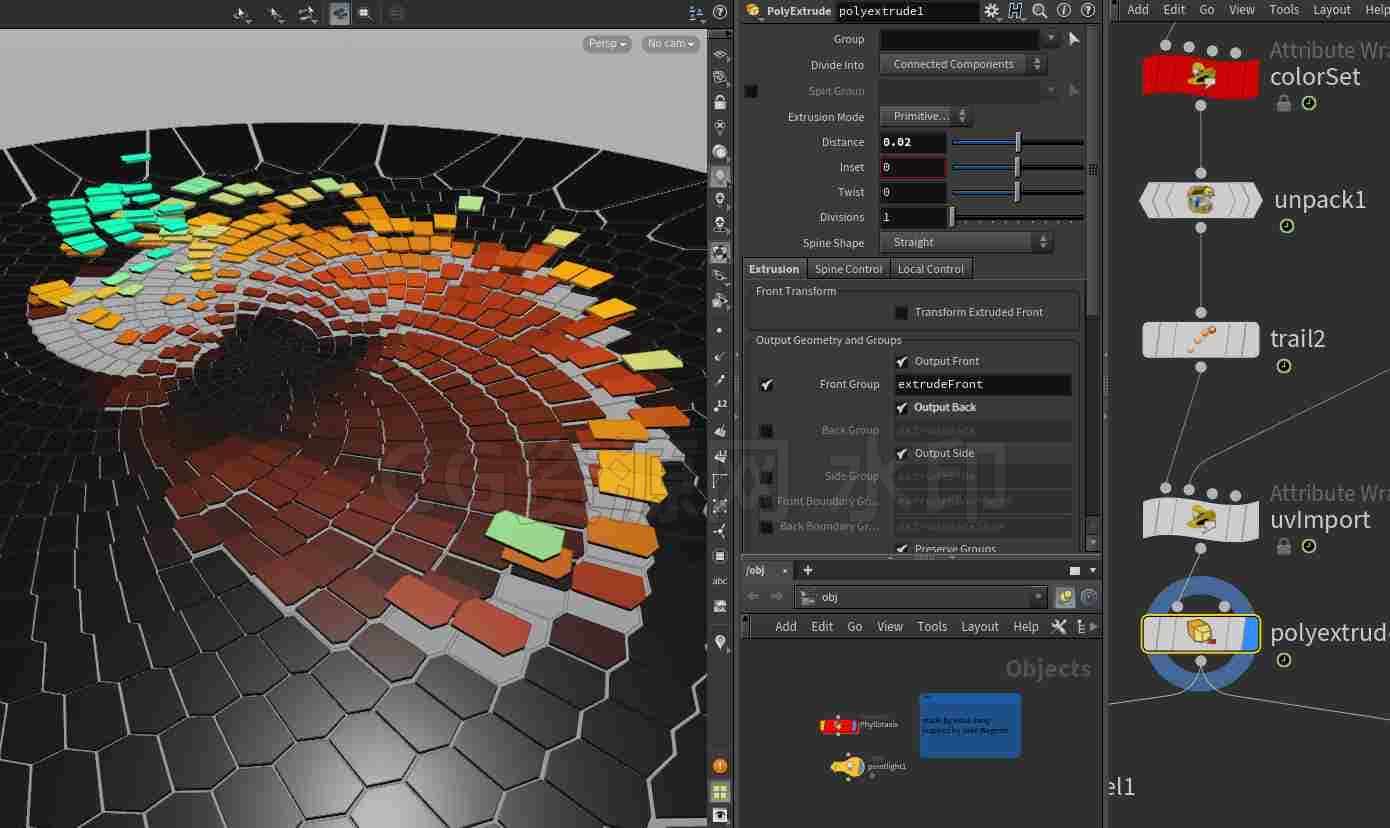Toggle the Output Side checkbox
The image size is (1390, 828).
click(x=902, y=454)
